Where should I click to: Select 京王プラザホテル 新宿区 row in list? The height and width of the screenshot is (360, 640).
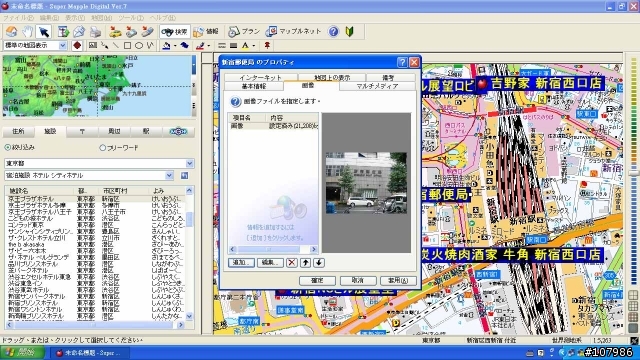pos(96,199)
